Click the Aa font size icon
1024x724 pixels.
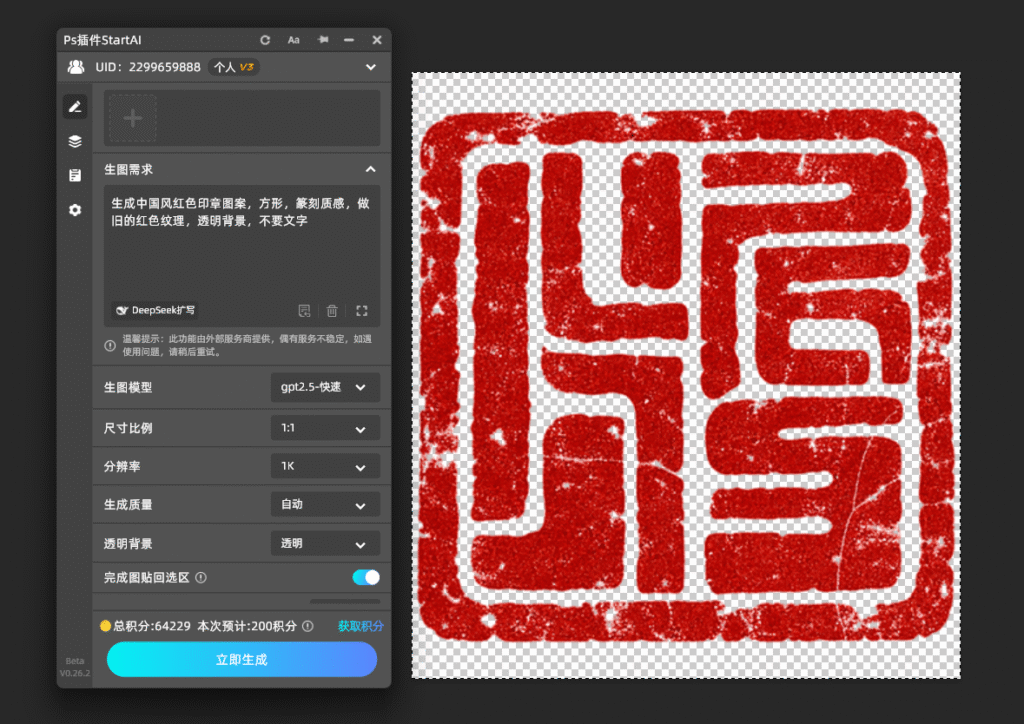click(294, 40)
